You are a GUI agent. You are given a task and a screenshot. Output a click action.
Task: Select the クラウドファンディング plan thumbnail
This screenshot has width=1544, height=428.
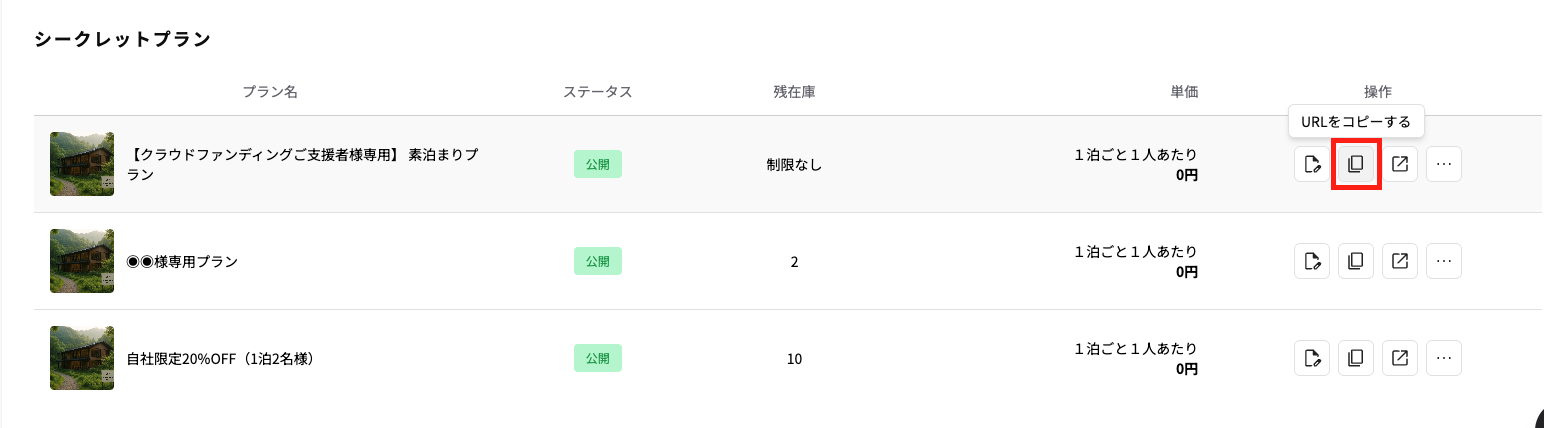[x=82, y=164]
